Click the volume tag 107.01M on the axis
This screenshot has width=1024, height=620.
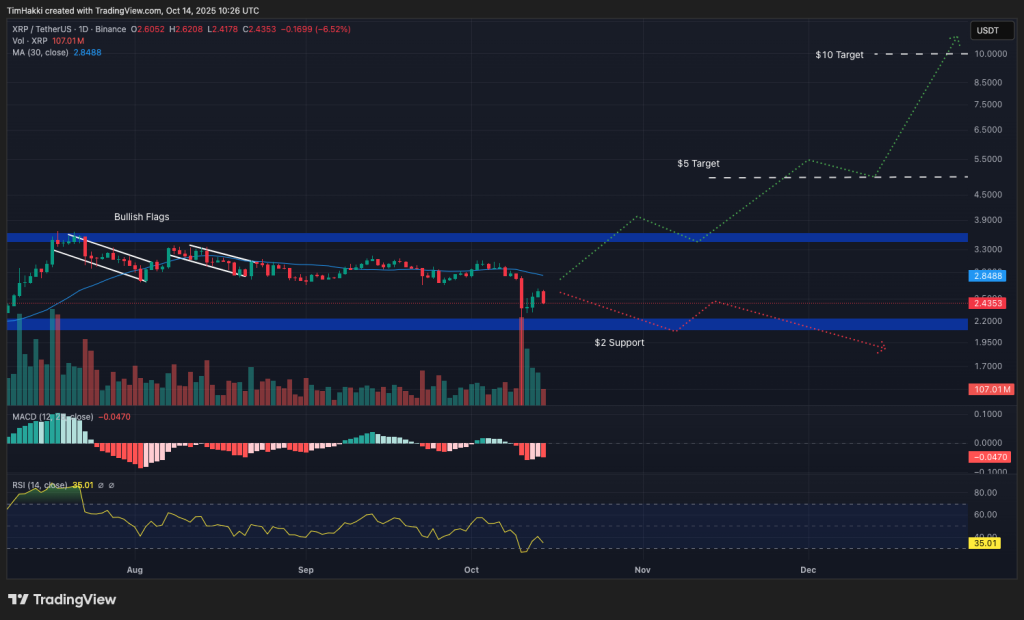993,389
